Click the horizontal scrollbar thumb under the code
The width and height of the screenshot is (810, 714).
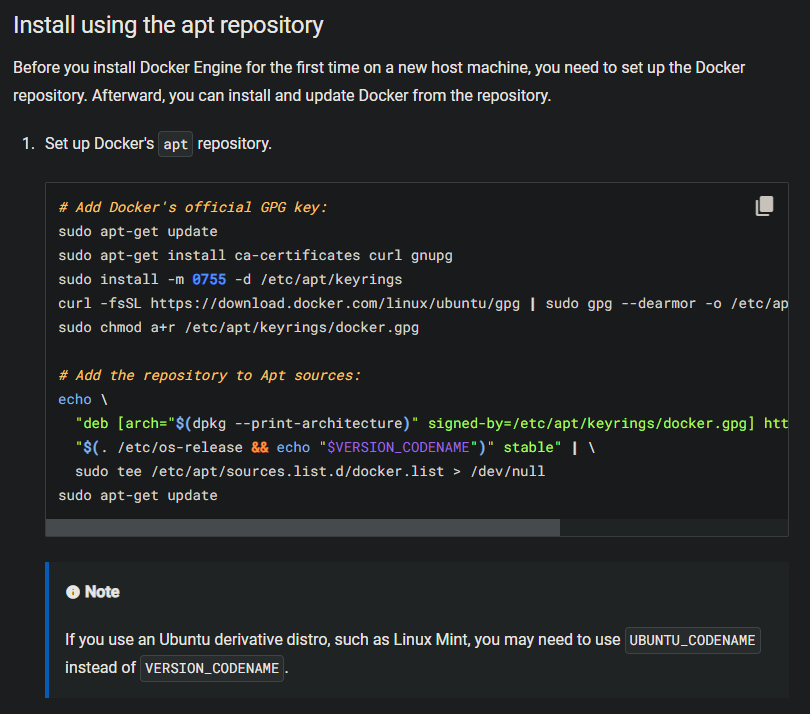tap(303, 527)
